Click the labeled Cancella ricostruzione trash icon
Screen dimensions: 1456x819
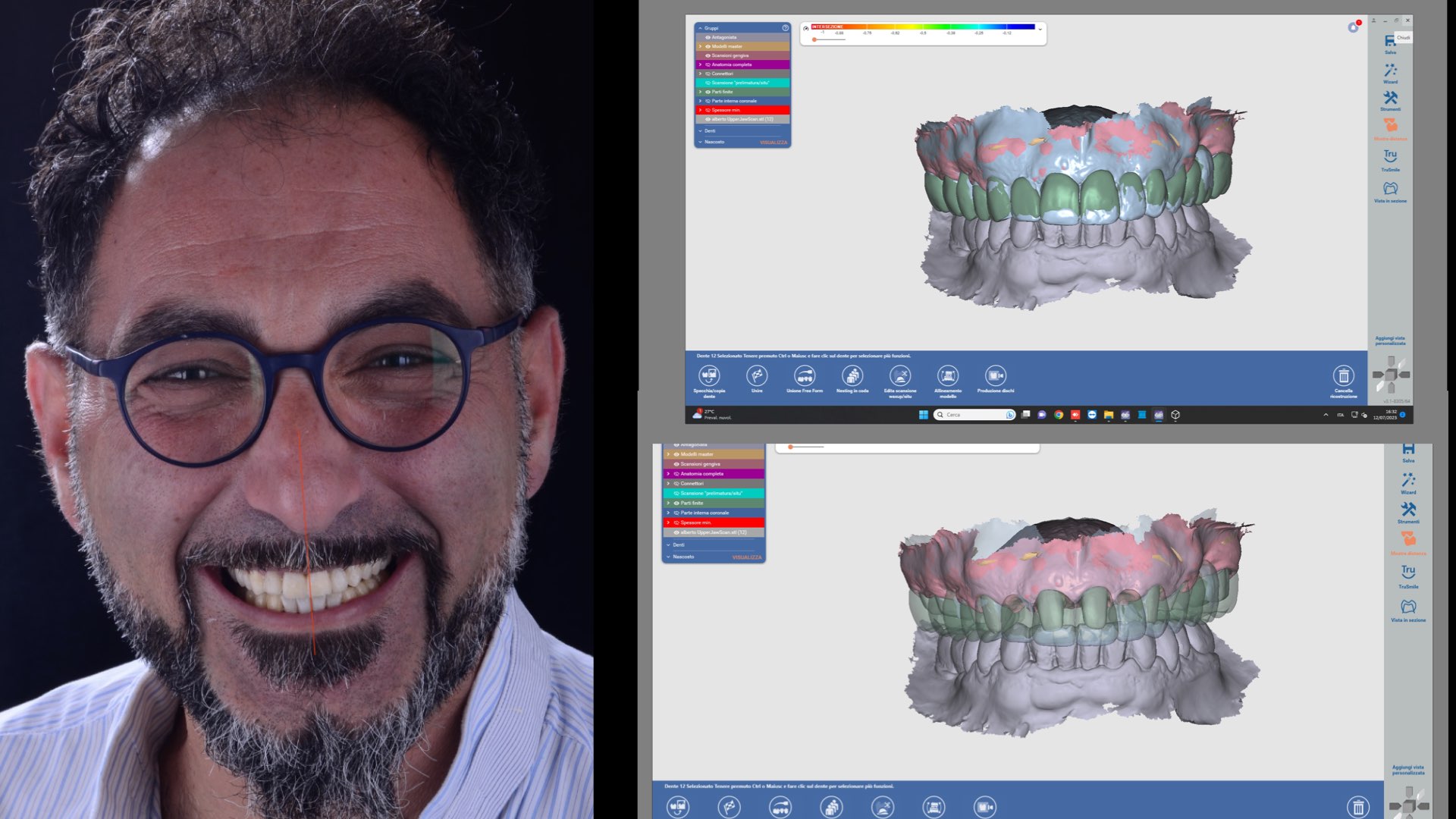coord(1343,375)
